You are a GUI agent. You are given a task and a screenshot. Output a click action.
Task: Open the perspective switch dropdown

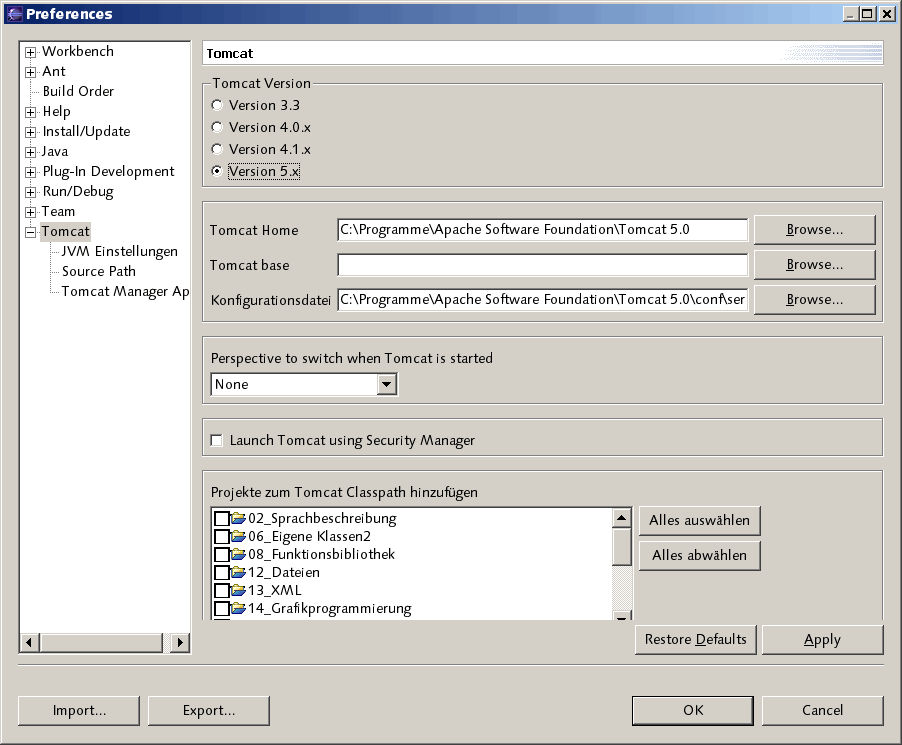point(387,385)
